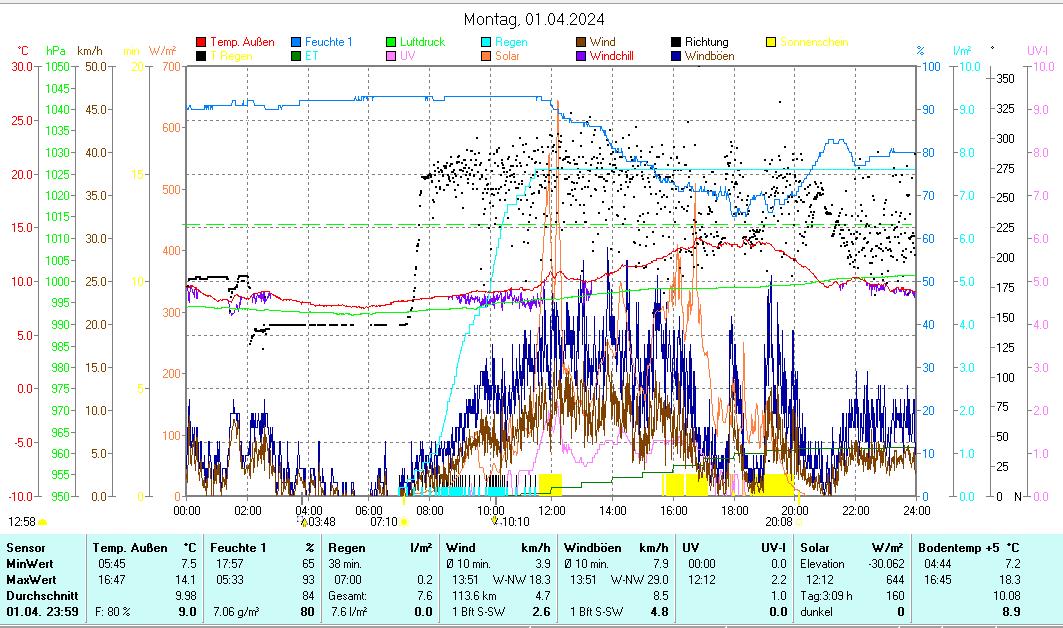This screenshot has width=1063, height=628.
Task: Click the 07:10 sunrise marker below chart
Action: click(384, 521)
